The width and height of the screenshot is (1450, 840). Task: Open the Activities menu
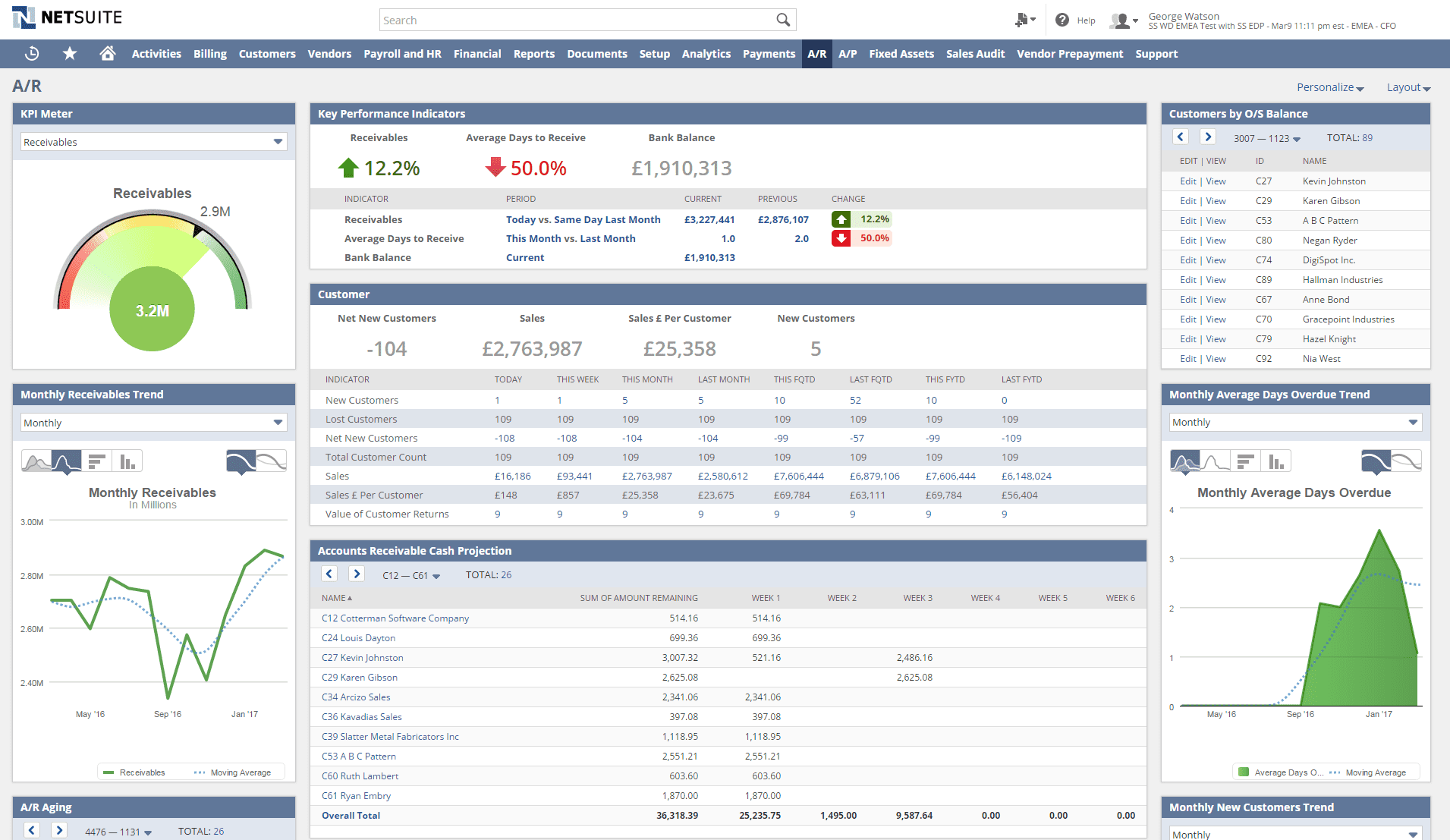pos(156,54)
